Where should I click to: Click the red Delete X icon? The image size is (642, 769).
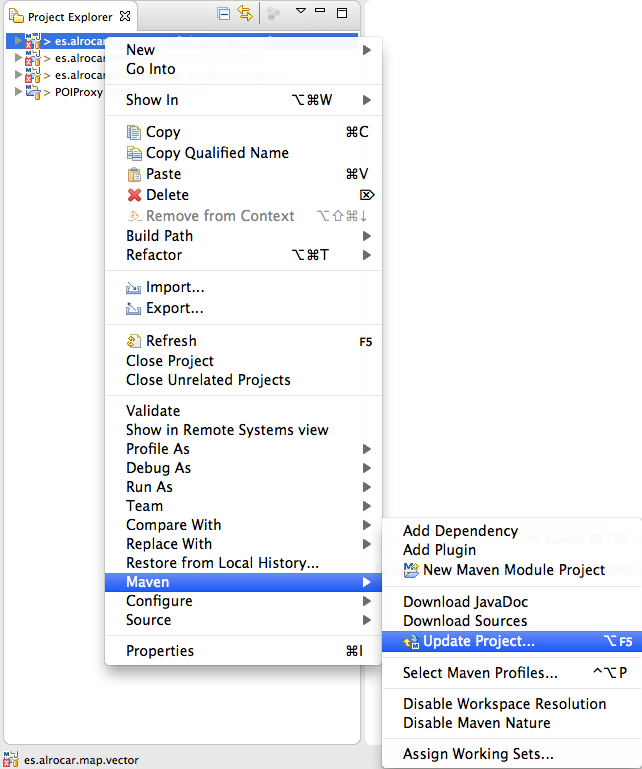coord(134,195)
